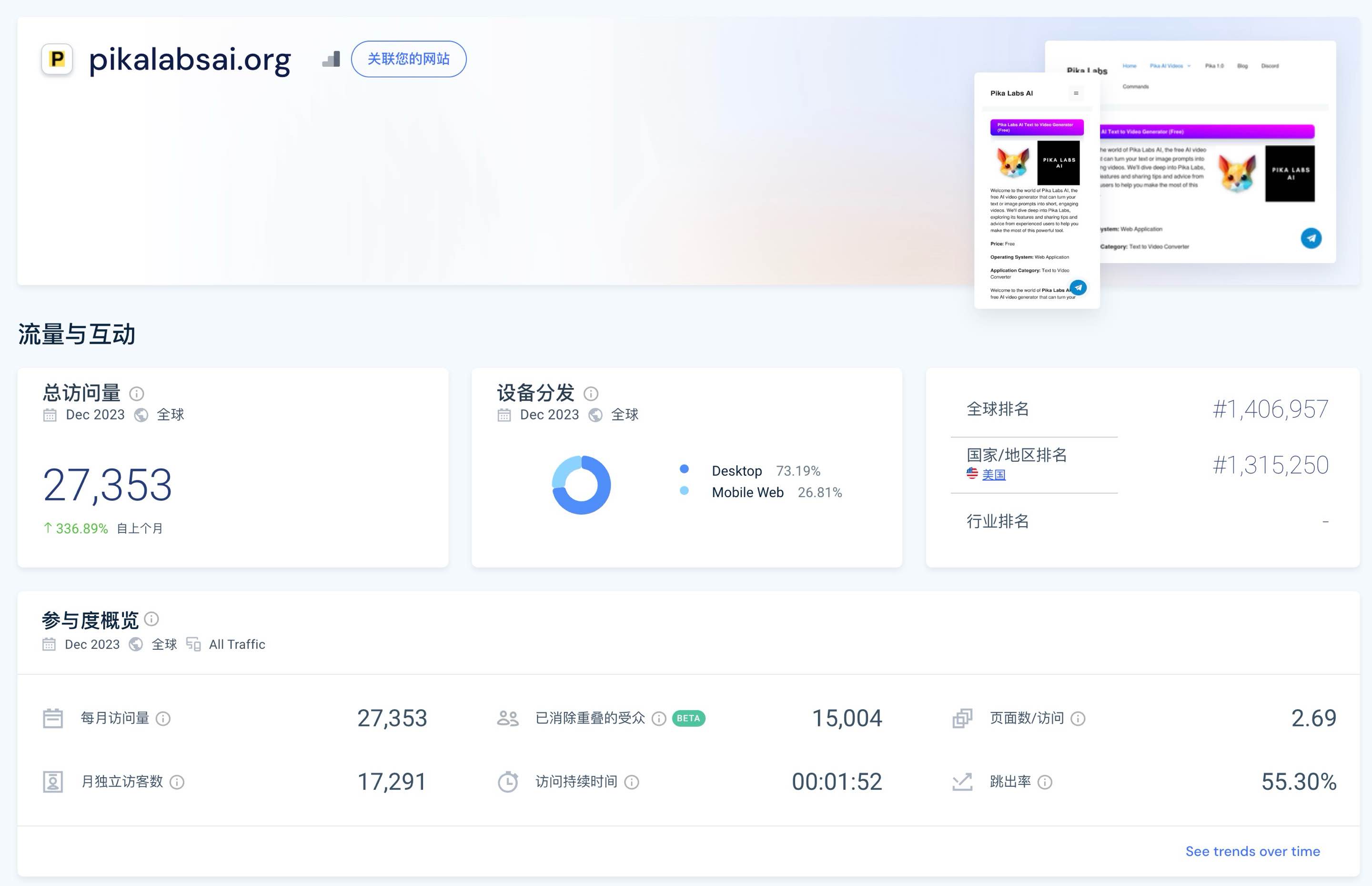Click the 336.89% growth value
Screen dimensions: 1372x886
[81, 529]
